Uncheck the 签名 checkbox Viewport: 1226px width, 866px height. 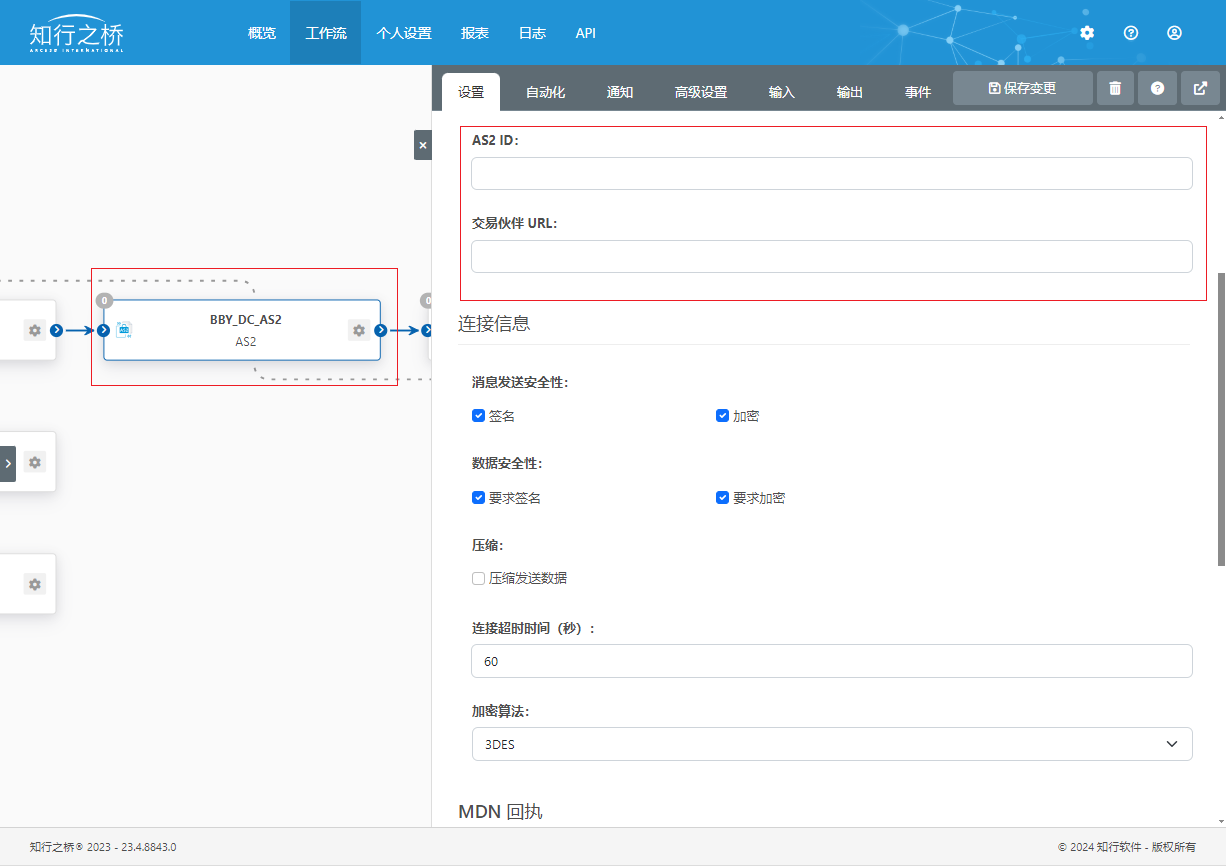click(478, 416)
